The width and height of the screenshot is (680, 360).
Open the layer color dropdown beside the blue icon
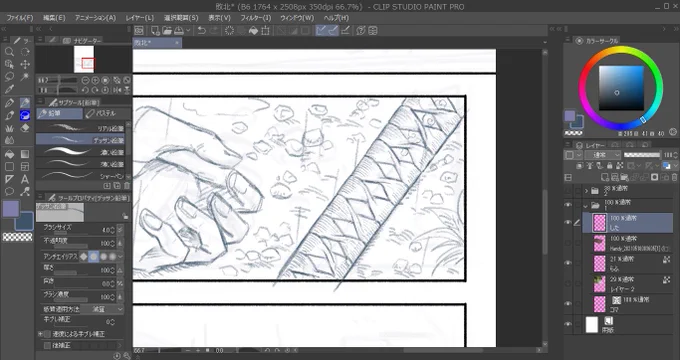point(675,166)
